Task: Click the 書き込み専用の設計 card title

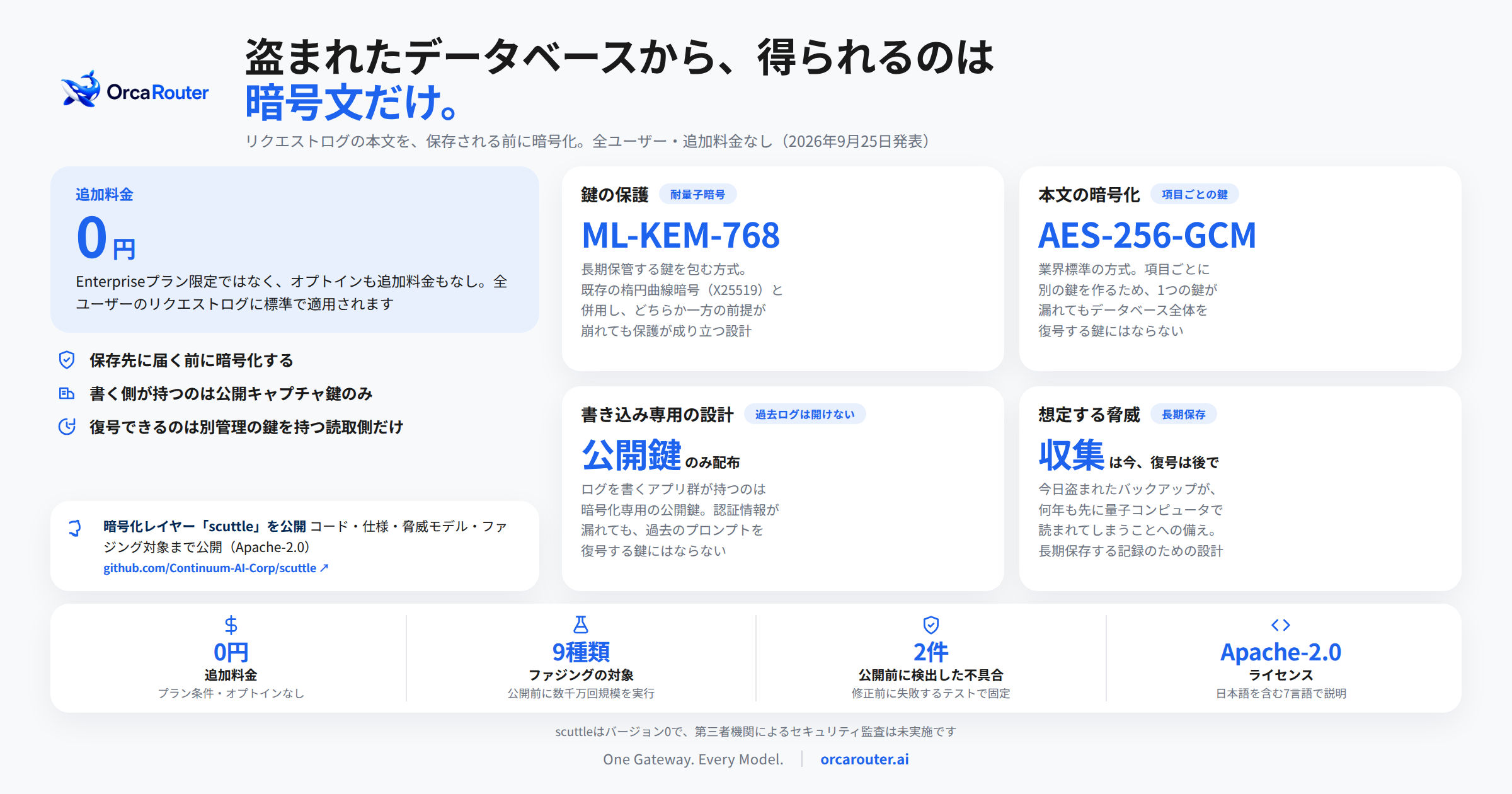Action: click(x=657, y=414)
